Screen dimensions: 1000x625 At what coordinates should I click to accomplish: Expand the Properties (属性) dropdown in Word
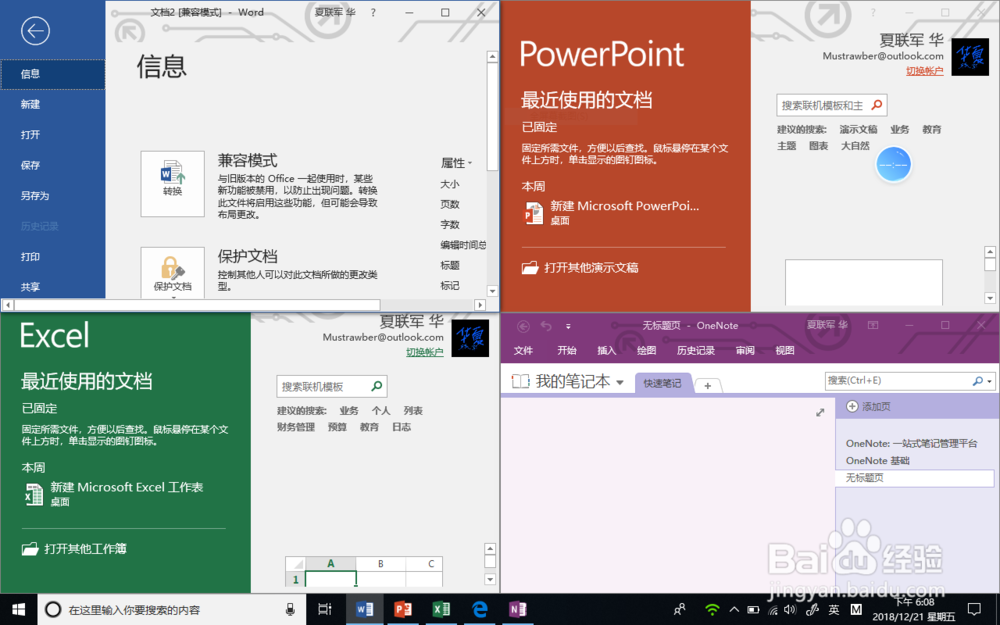pyautogui.click(x=457, y=163)
